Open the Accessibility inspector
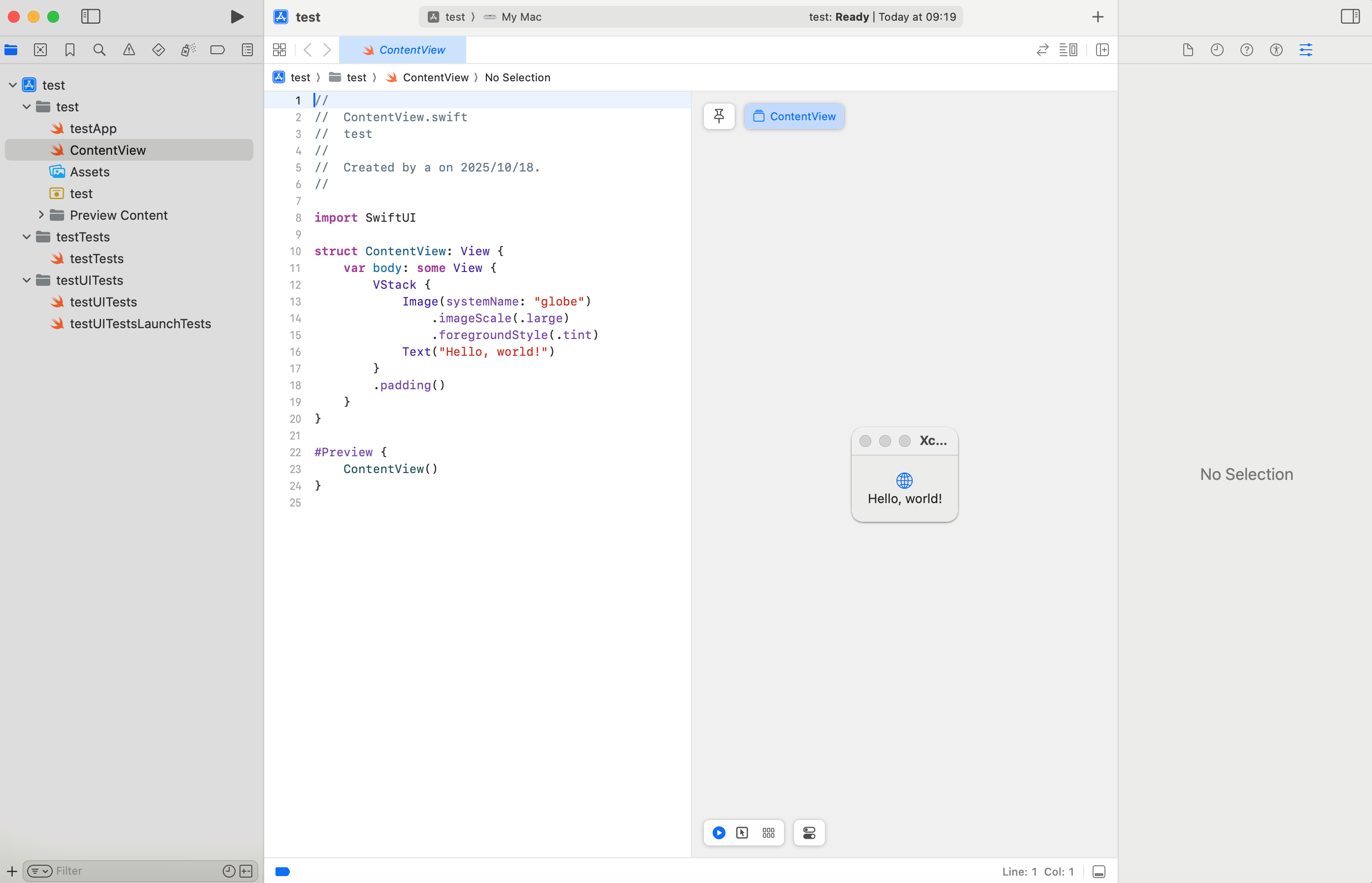 (1276, 50)
